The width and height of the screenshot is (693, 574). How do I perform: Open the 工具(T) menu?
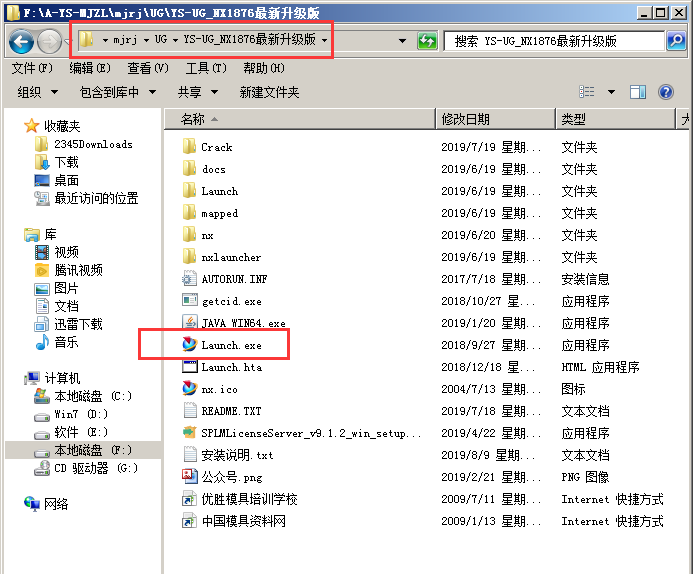[206, 68]
